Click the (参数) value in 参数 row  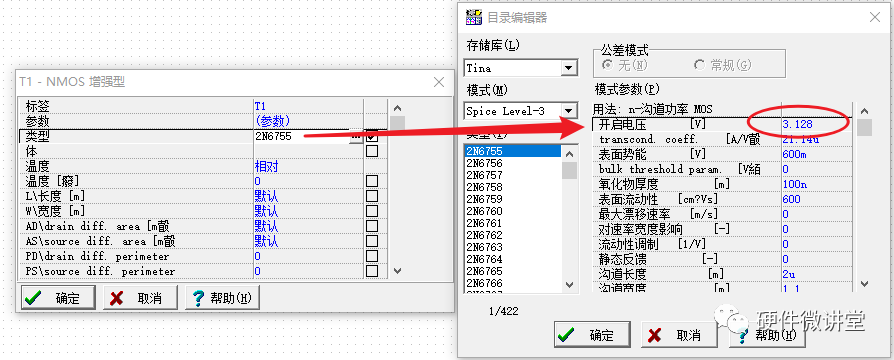coord(273,121)
